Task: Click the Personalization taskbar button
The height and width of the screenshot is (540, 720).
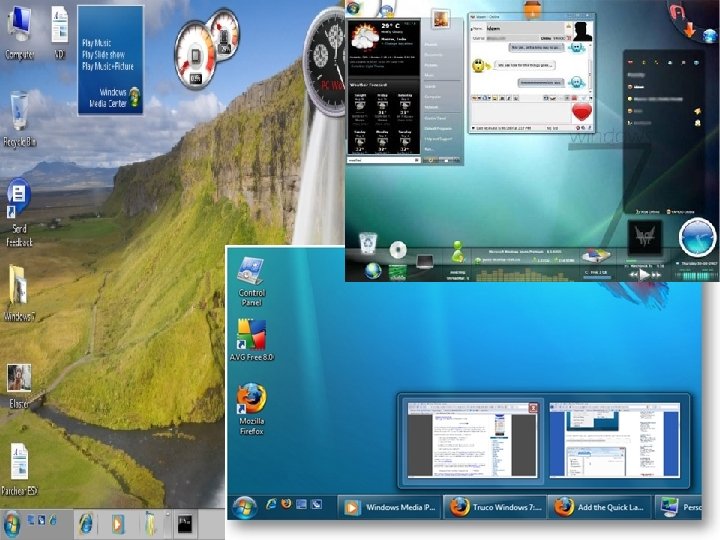Action: 678,507
